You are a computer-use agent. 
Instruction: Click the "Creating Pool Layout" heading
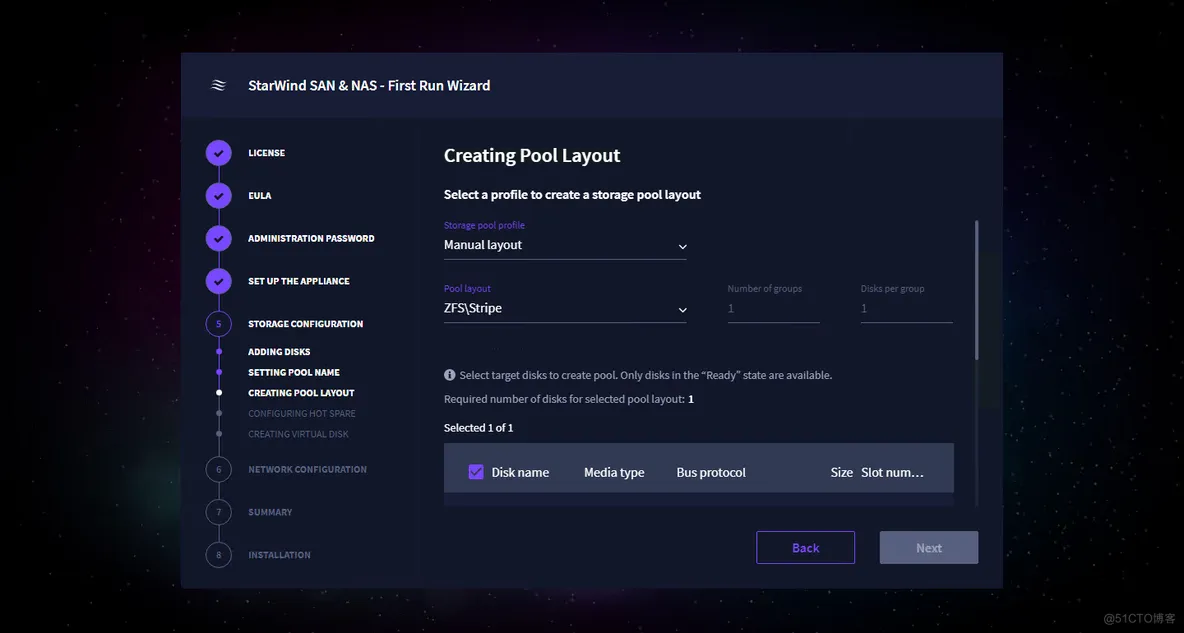pos(532,156)
